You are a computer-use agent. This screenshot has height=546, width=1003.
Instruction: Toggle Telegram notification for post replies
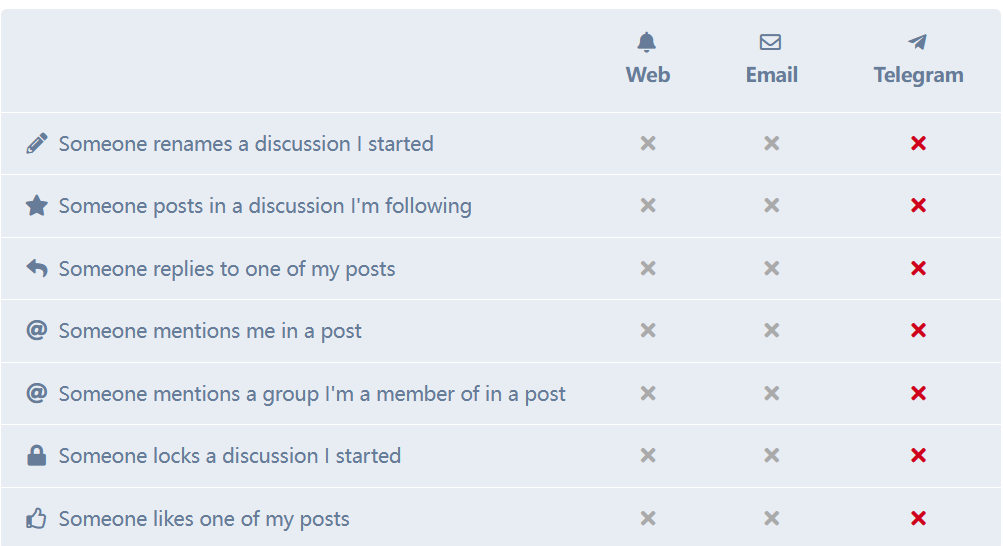919,268
